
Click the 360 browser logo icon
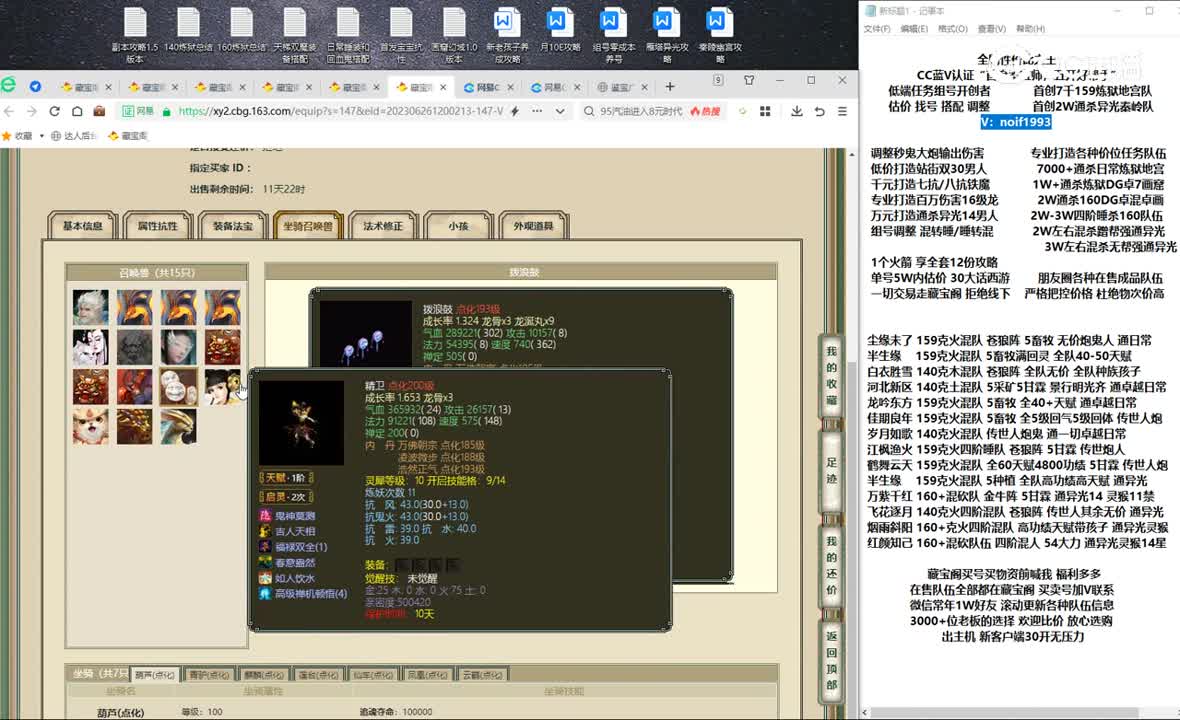click(9, 85)
